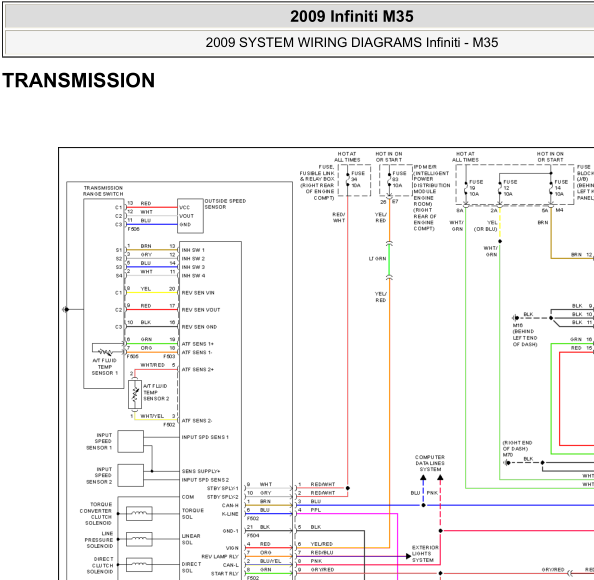Select the "REV LAMP RLY" label
594x580 pixels.
pyautogui.click(x=220, y=557)
